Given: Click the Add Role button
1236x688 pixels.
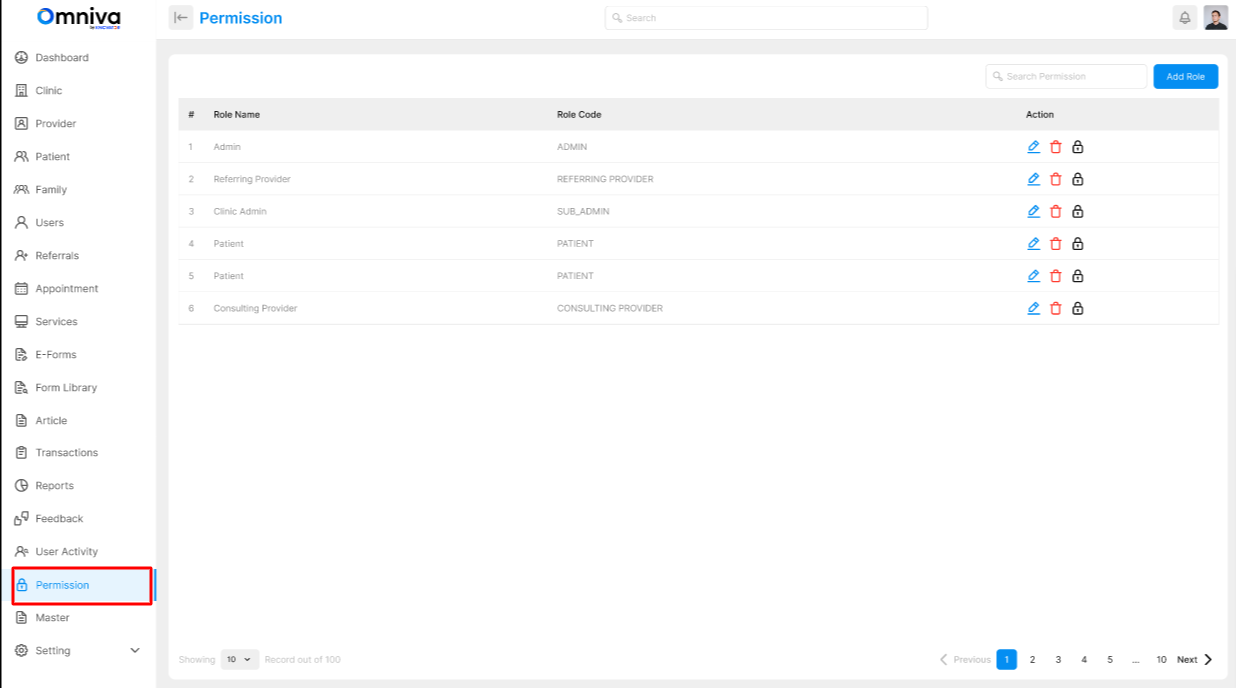Looking at the screenshot, I should point(1185,77).
